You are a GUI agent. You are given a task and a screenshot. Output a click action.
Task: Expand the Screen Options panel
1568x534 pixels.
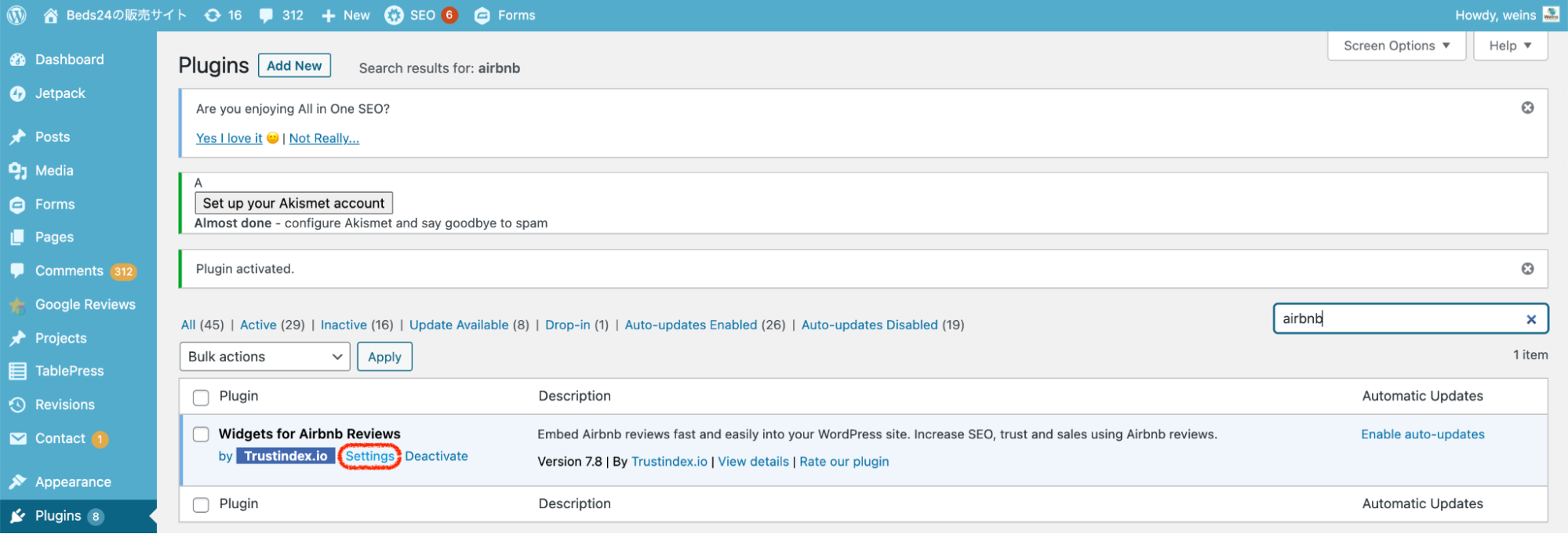tap(1395, 45)
